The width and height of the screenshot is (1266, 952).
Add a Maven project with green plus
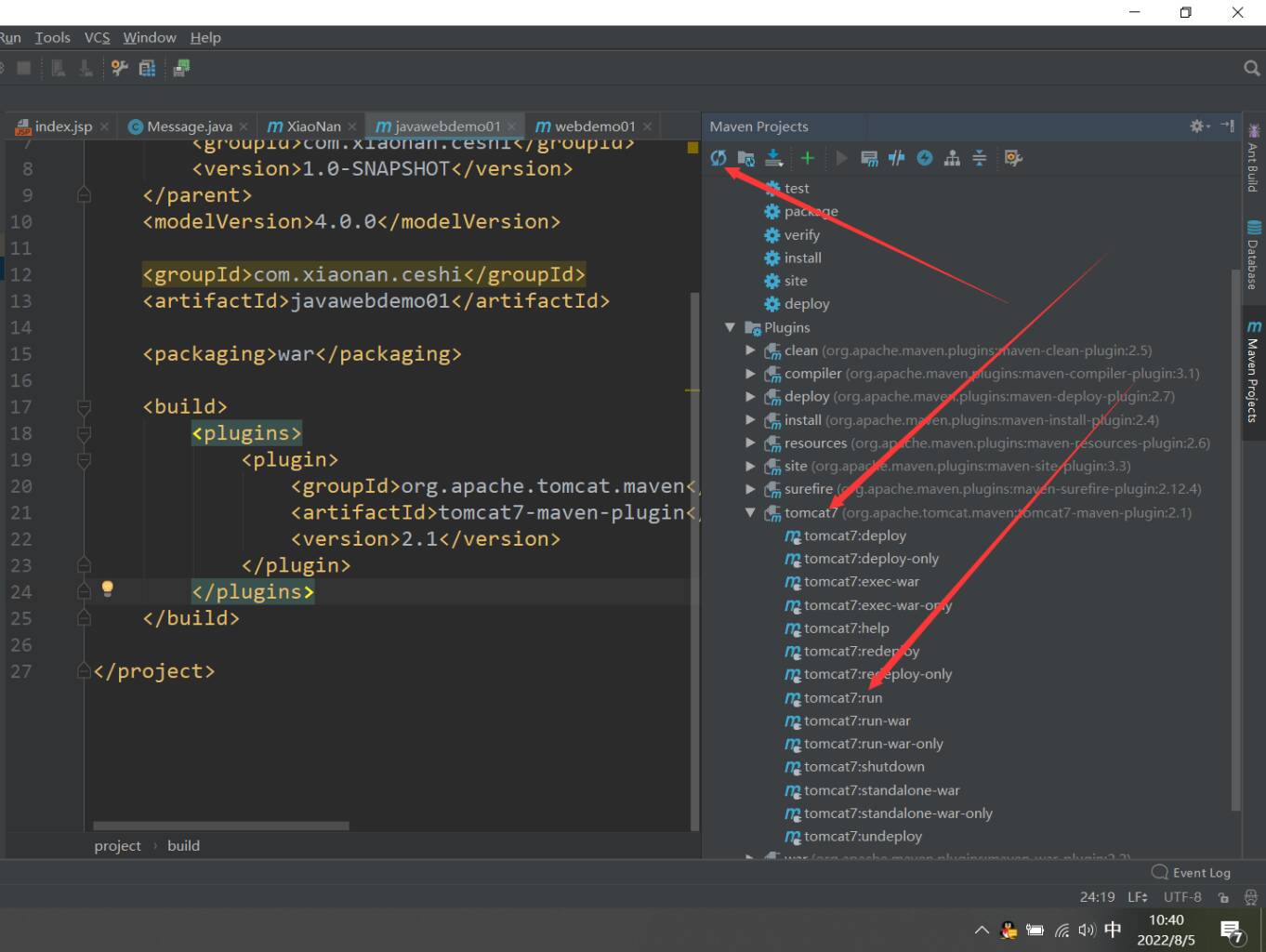coord(807,158)
